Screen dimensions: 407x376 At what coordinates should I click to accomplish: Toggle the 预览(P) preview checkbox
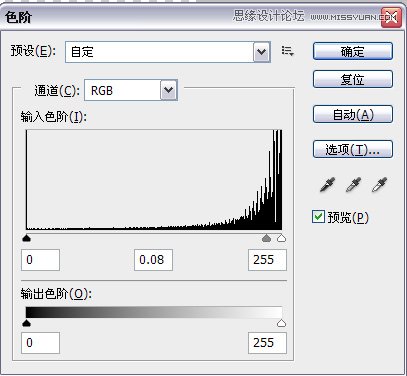(318, 217)
